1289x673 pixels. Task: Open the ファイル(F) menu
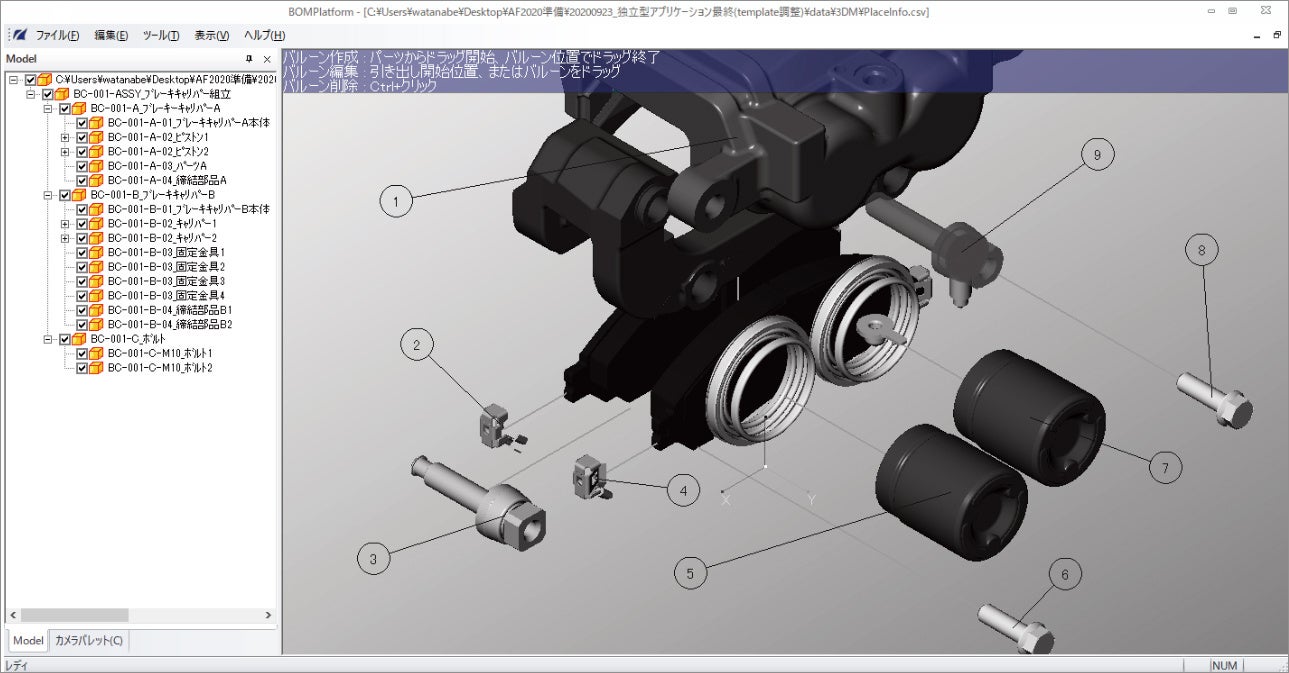(58, 35)
